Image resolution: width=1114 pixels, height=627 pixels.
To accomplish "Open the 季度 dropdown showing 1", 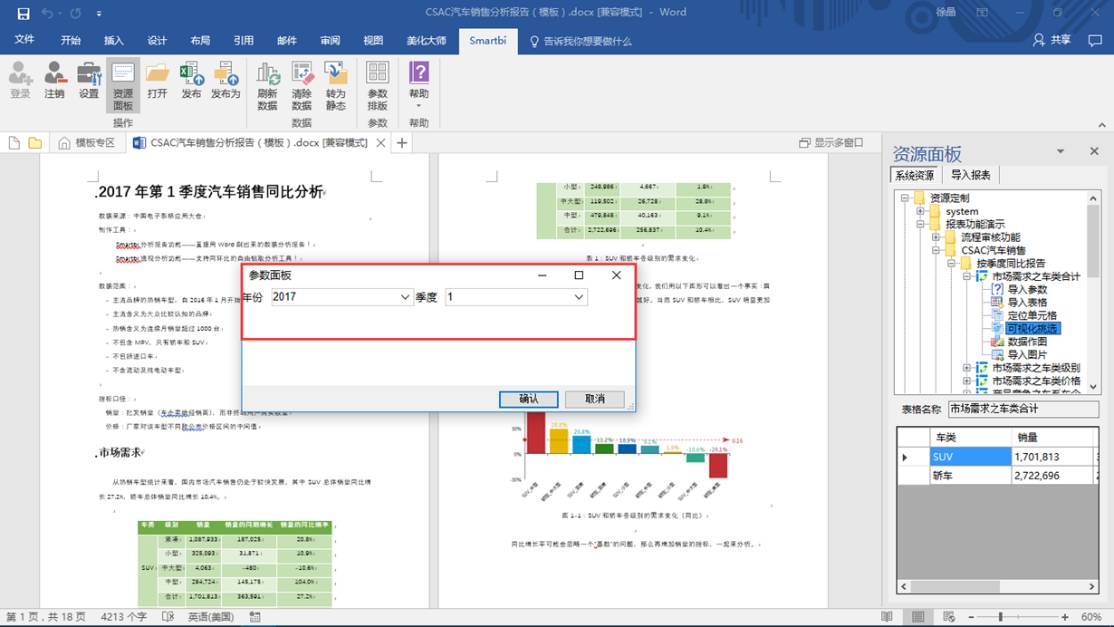I will click(x=579, y=297).
